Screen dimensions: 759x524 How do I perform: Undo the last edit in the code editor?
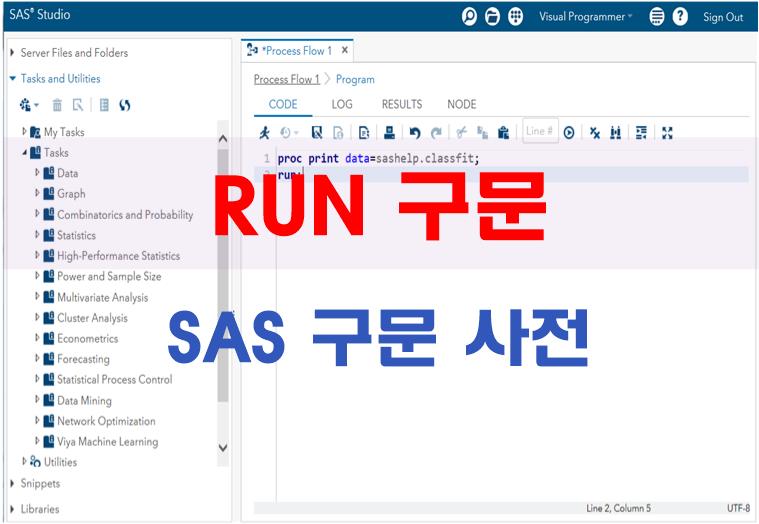[415, 132]
